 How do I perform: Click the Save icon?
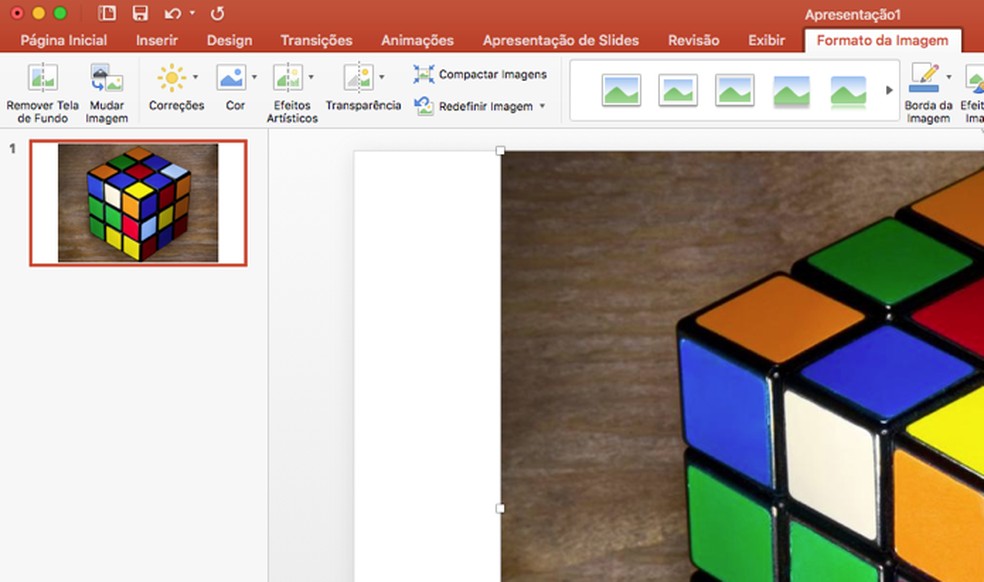coord(140,14)
